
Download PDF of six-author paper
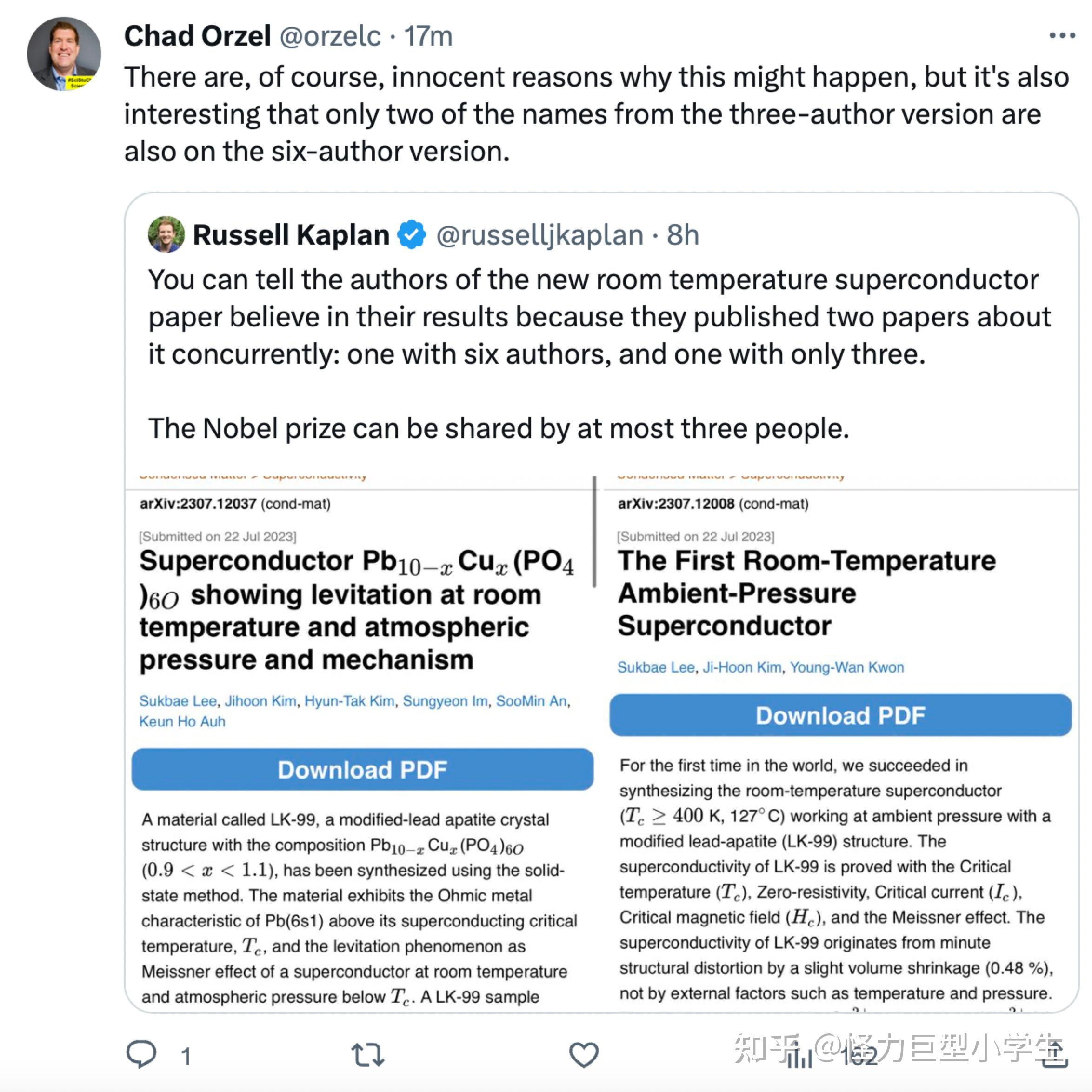362,769
